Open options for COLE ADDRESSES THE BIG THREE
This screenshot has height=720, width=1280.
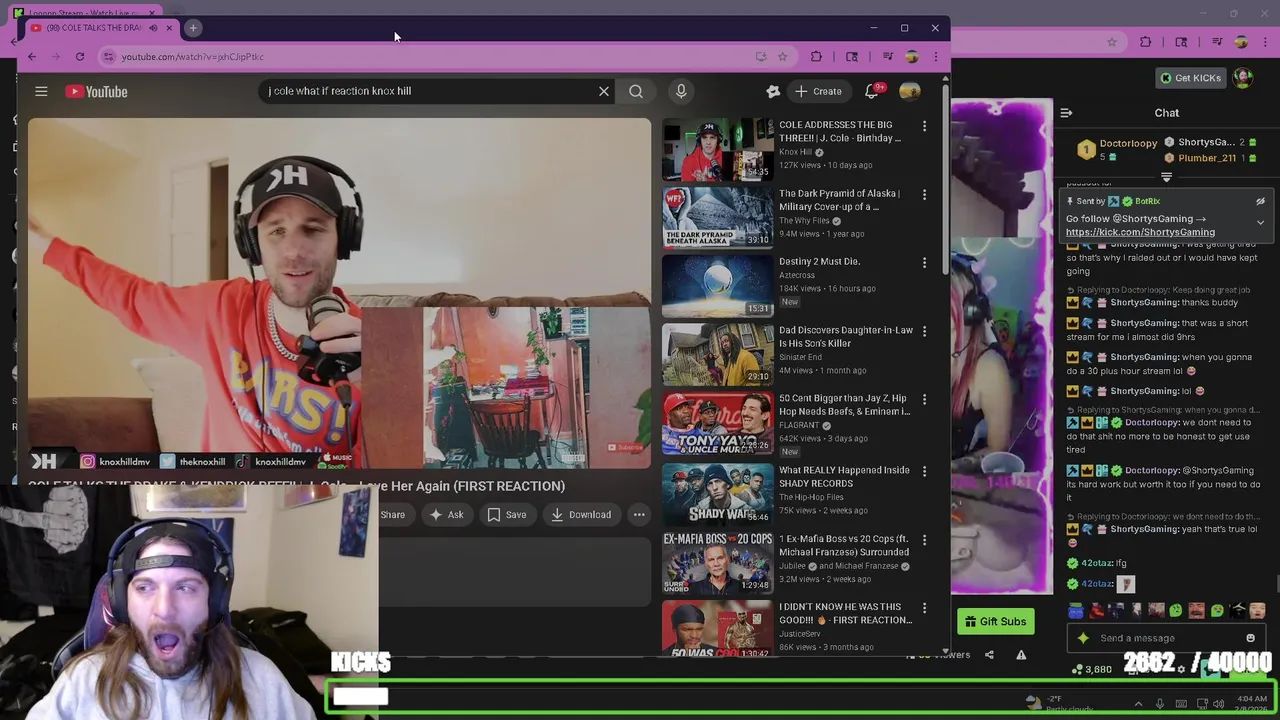coord(924,126)
